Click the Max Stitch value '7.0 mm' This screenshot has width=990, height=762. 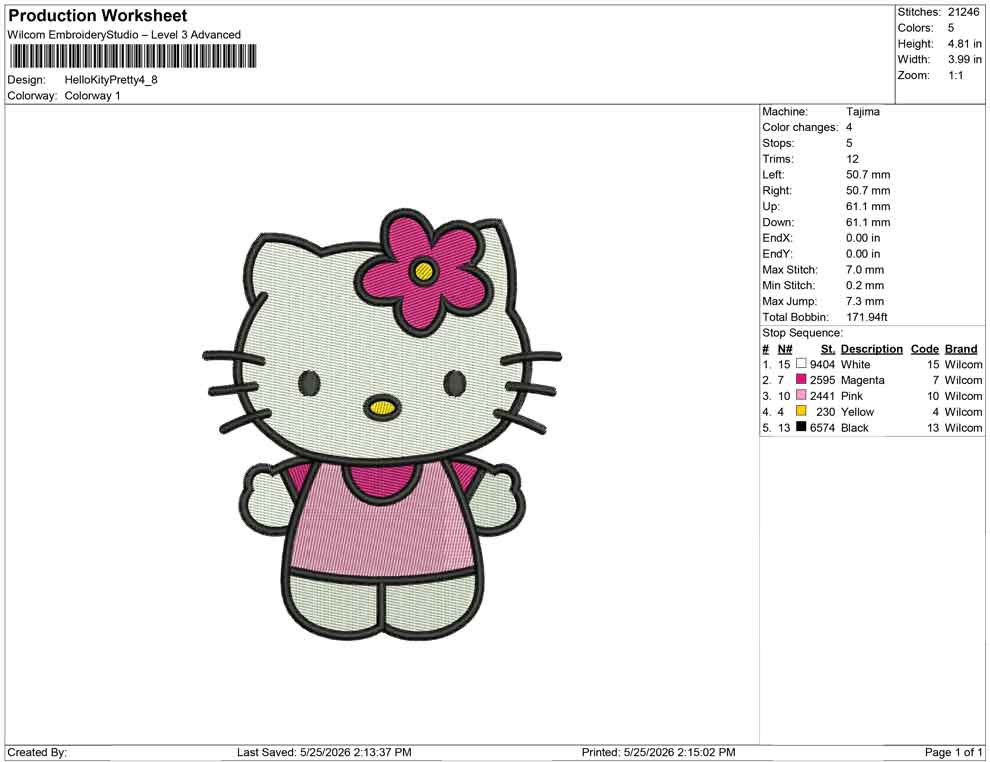coord(865,270)
